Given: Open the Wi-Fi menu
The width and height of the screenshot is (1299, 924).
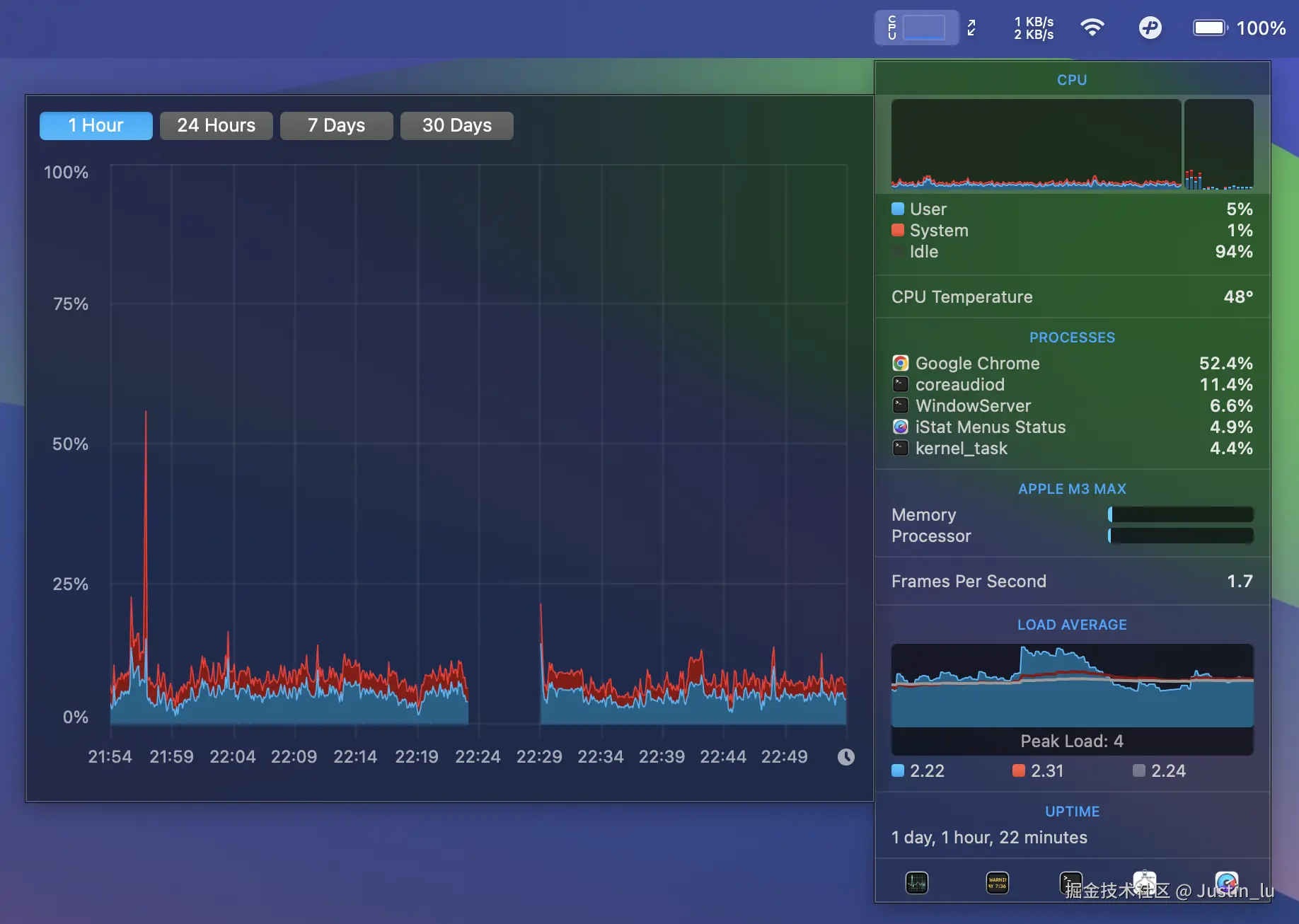Looking at the screenshot, I should (x=1092, y=28).
